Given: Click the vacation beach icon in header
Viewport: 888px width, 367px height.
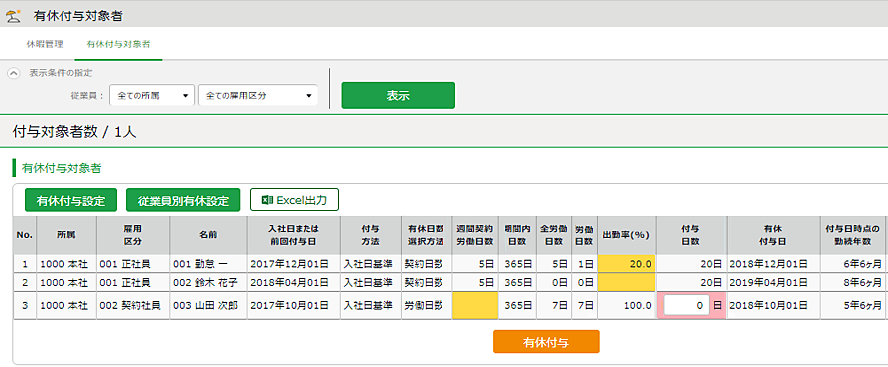Looking at the screenshot, I should tap(13, 16).
